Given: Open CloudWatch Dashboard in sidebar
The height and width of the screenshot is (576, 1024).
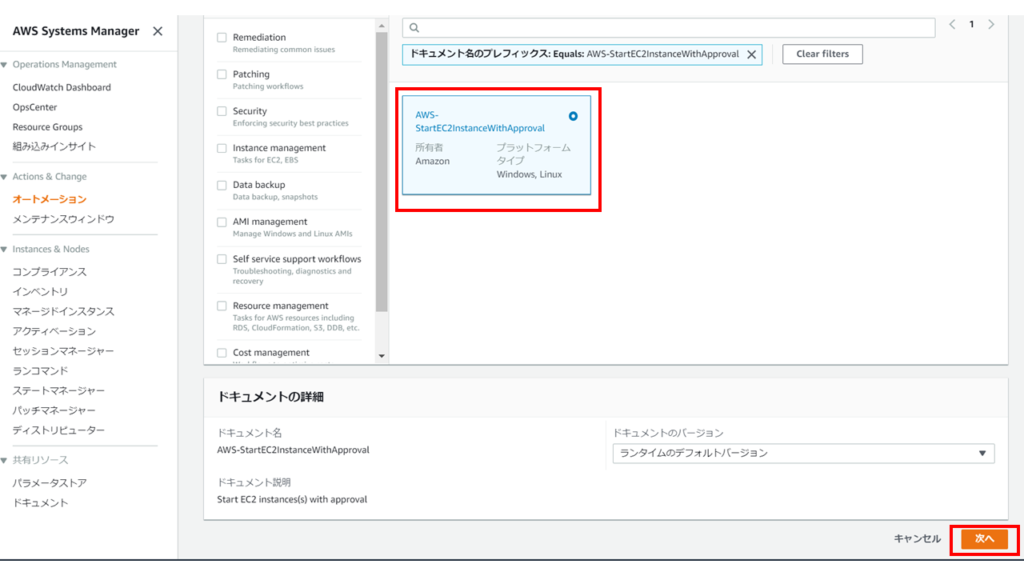Looking at the screenshot, I should point(61,87).
